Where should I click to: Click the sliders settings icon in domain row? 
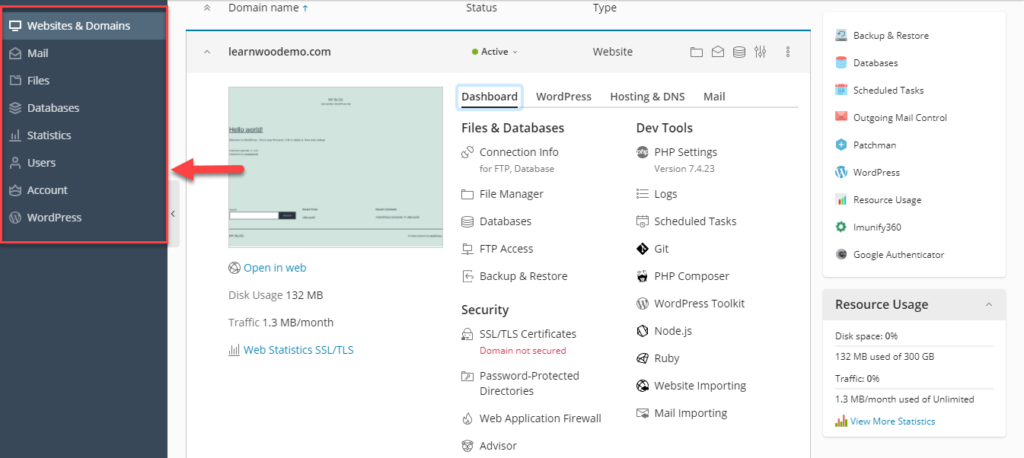760,52
